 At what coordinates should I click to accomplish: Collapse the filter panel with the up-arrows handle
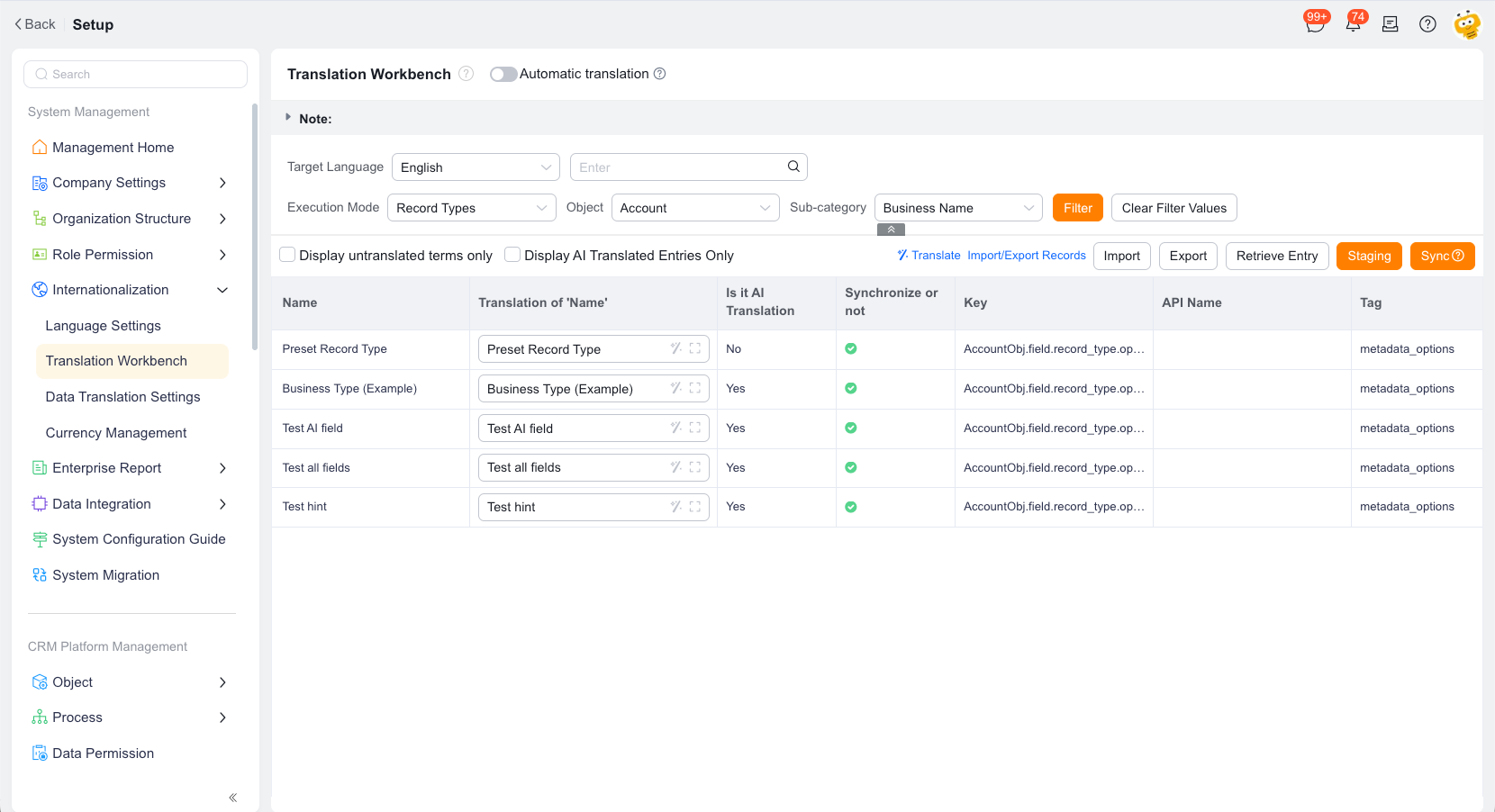tap(891, 230)
